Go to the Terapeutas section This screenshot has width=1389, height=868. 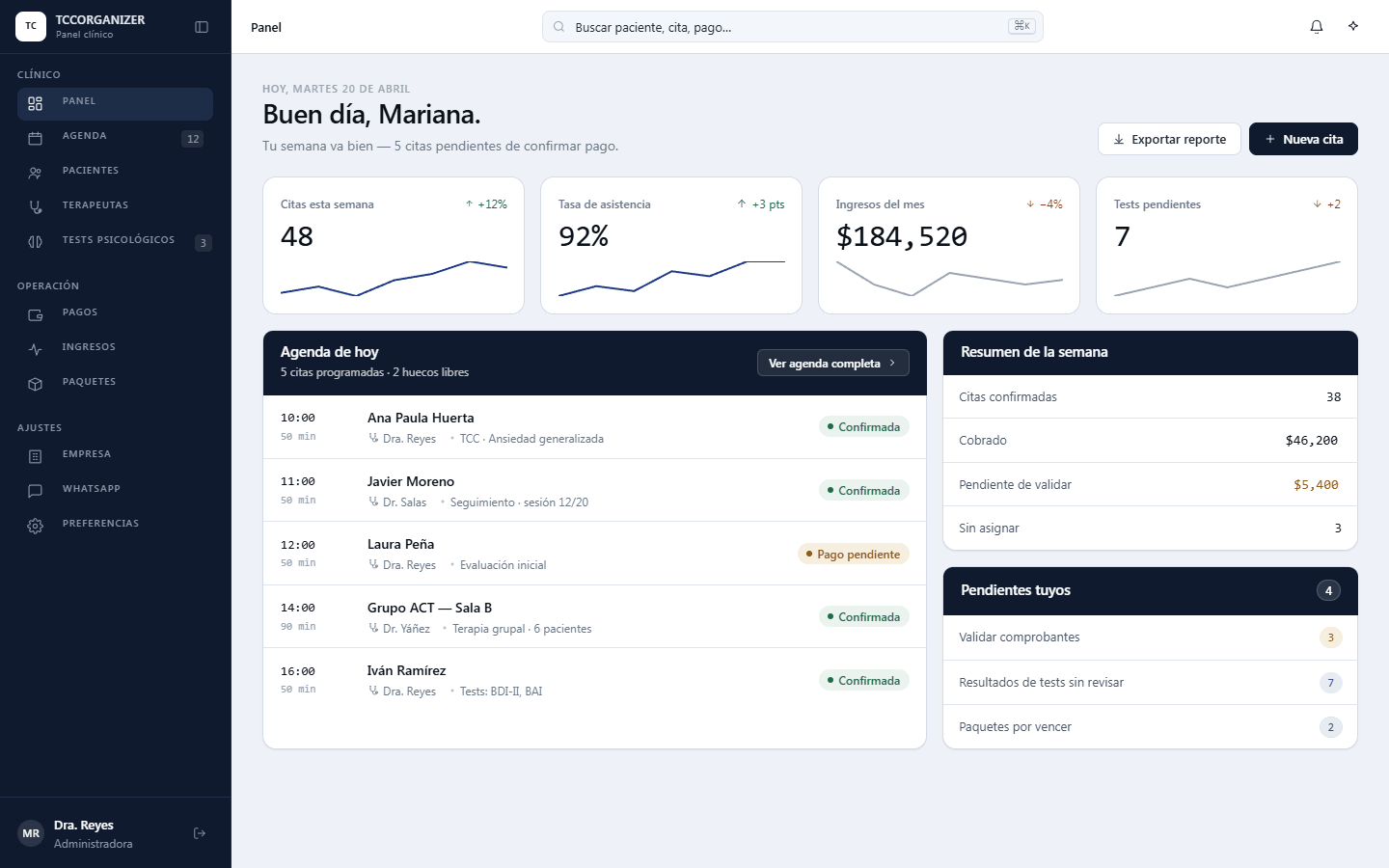click(115, 207)
